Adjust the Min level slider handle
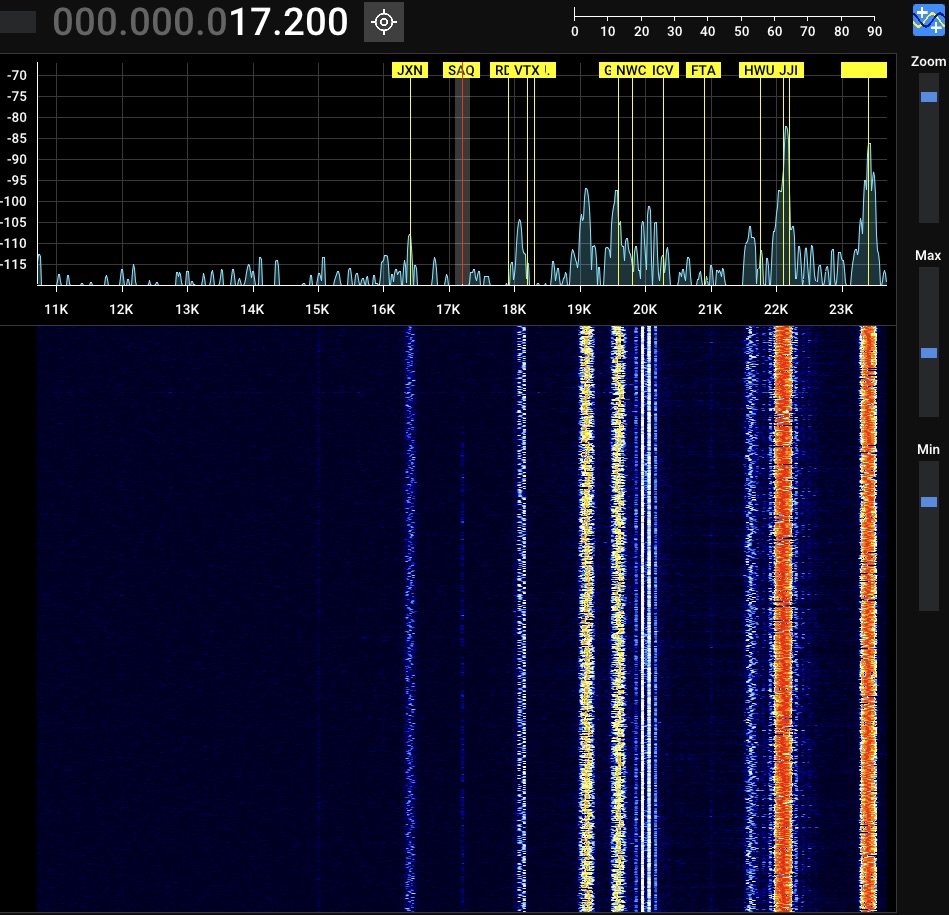The image size is (949, 915). [928, 502]
